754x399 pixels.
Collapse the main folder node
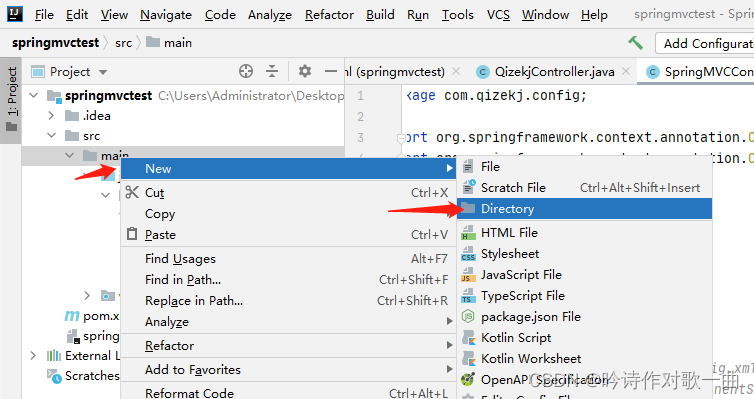click(70, 155)
